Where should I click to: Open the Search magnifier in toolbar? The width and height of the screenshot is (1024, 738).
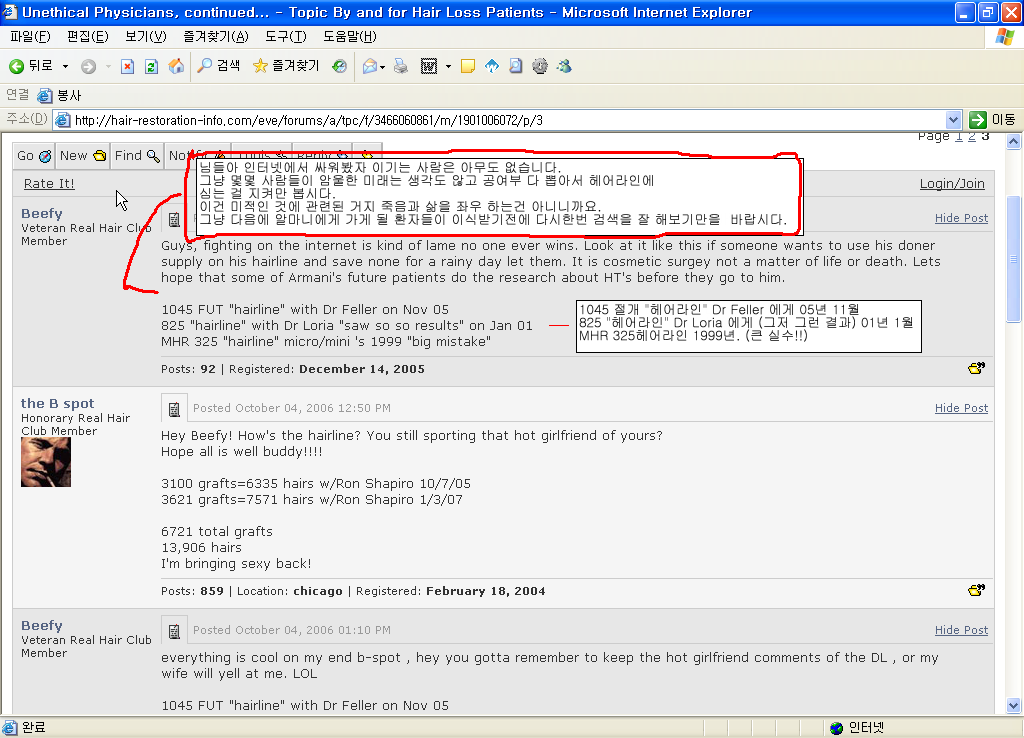point(219,65)
